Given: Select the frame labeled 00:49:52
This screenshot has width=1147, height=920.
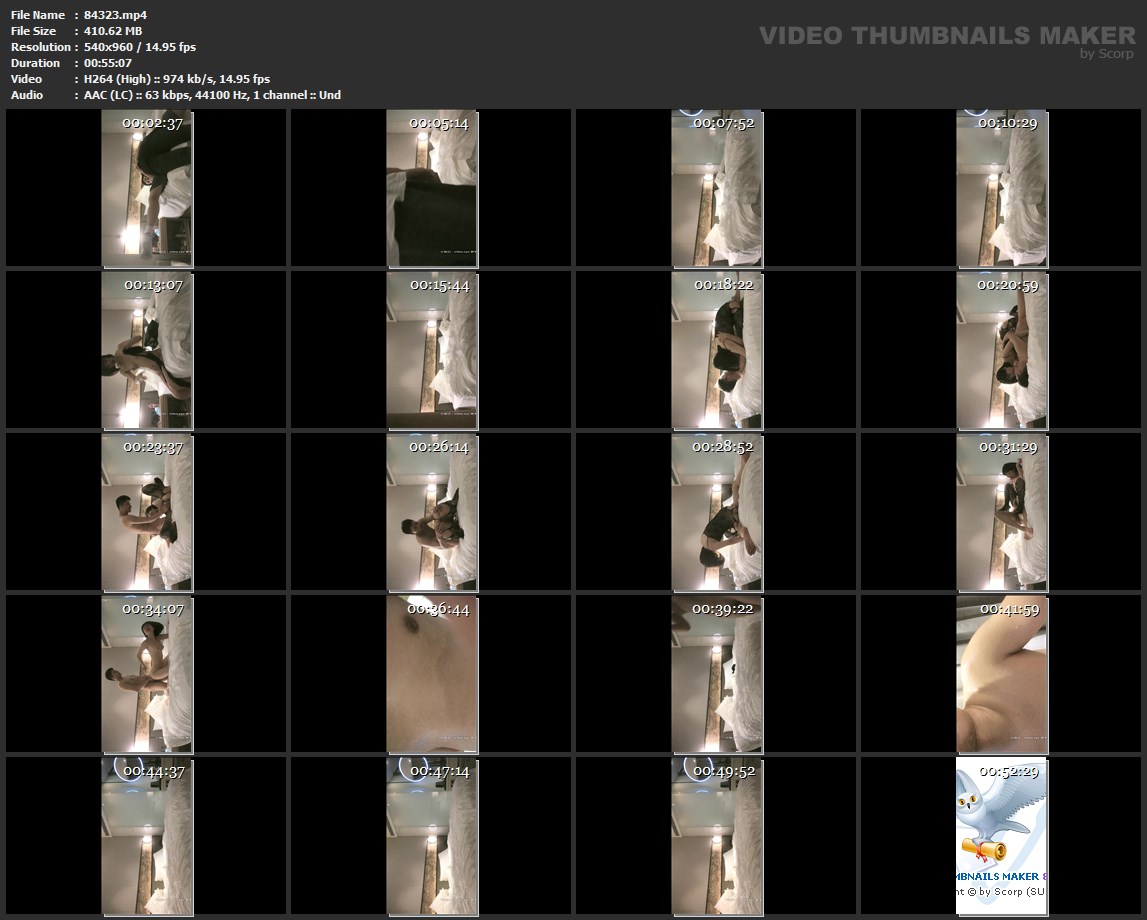Looking at the screenshot, I should point(717,836).
